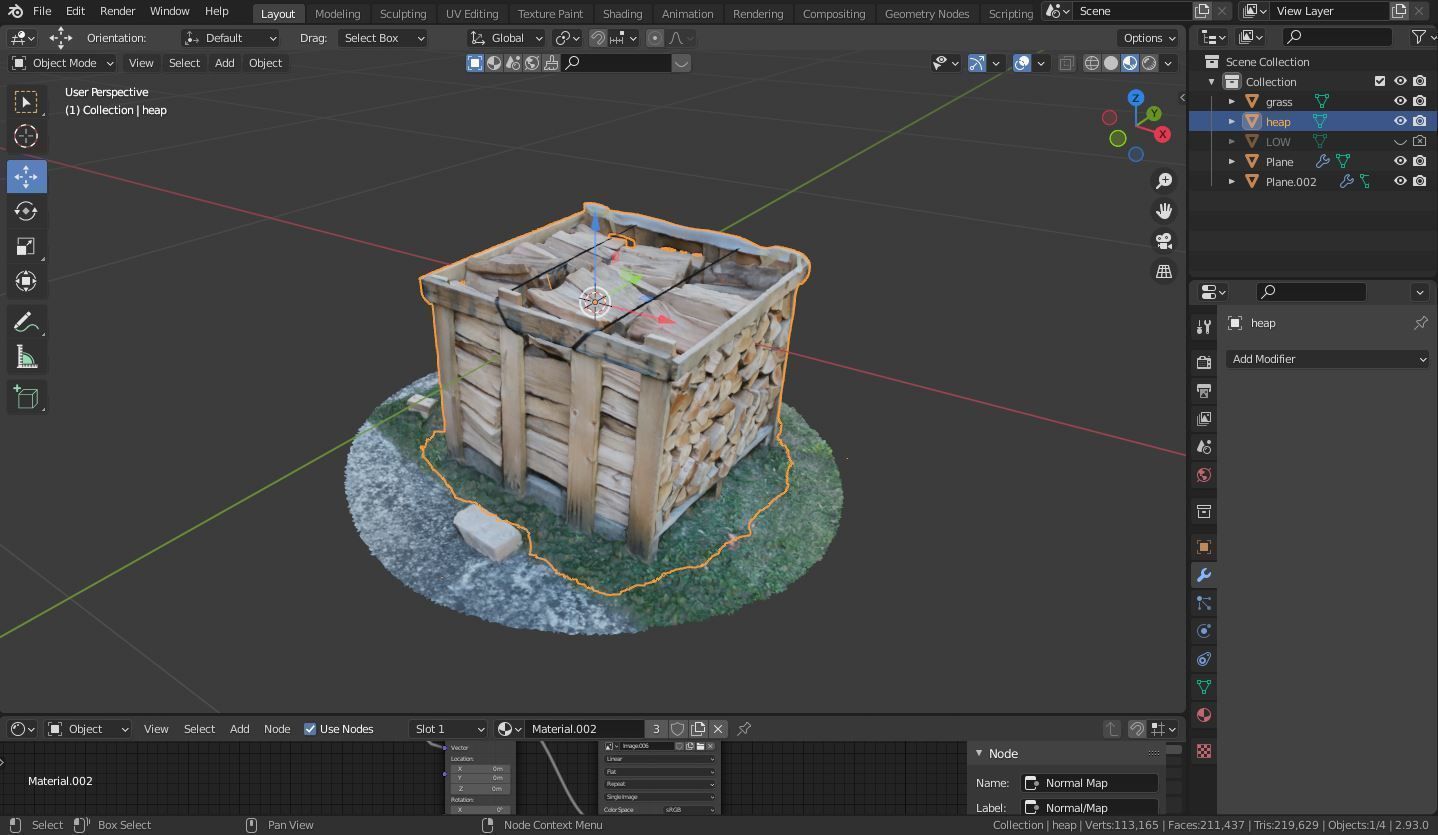Click the Pan view hand icon
The height and width of the screenshot is (835, 1438).
(x=1164, y=211)
